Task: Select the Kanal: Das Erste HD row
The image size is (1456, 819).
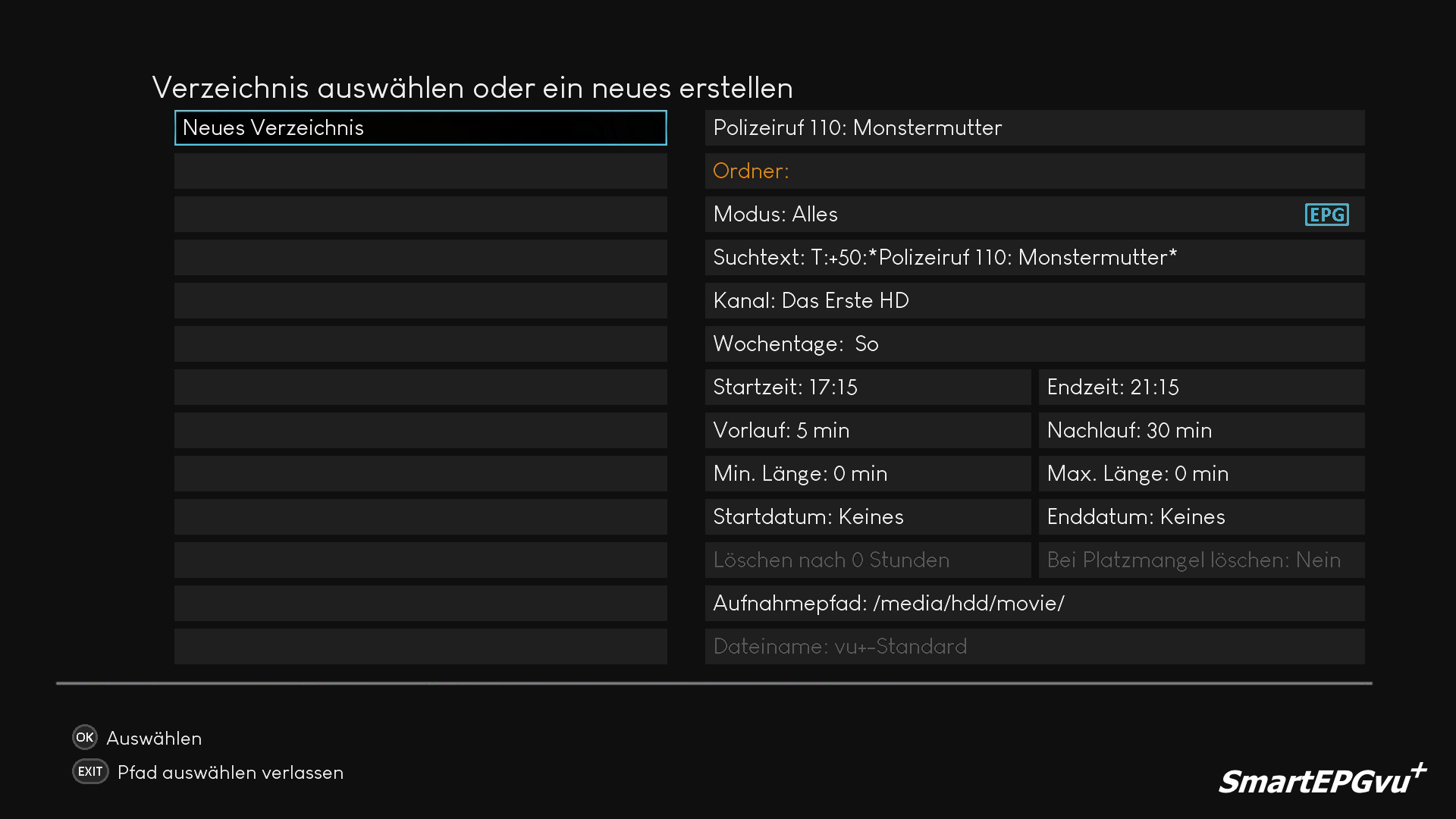Action: [1034, 301]
